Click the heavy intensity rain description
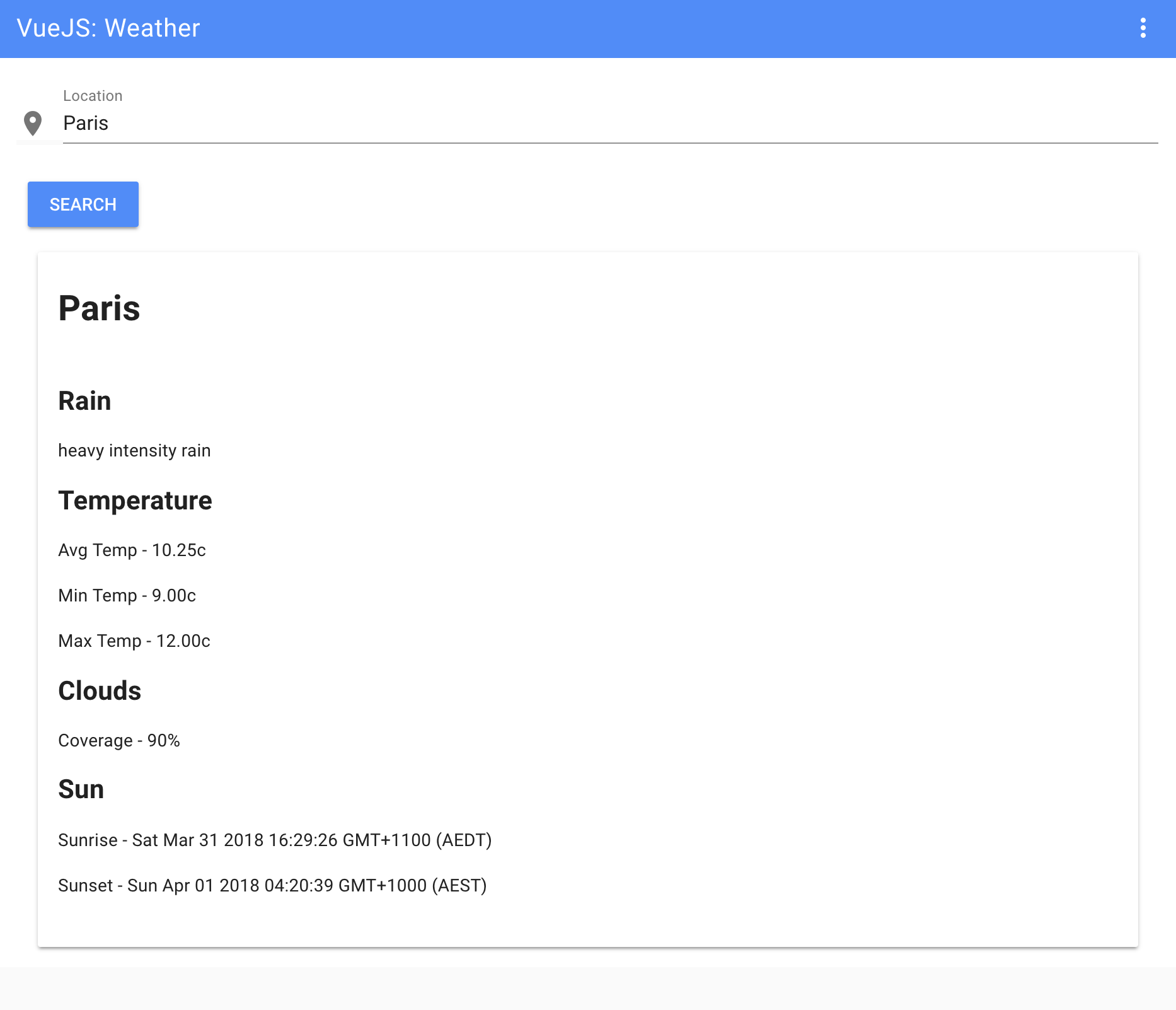 tap(134, 451)
